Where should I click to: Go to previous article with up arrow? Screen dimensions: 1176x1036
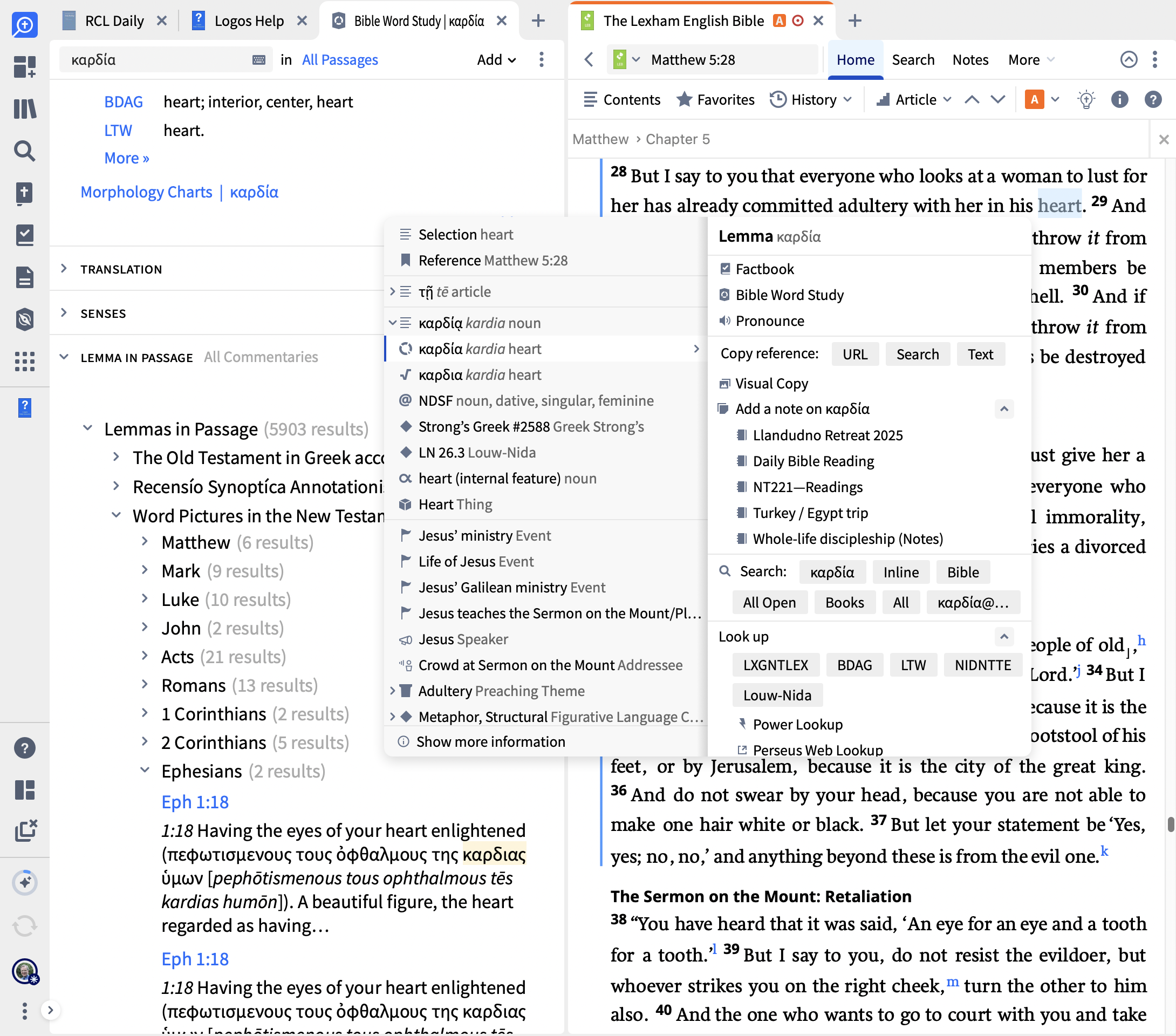[972, 100]
